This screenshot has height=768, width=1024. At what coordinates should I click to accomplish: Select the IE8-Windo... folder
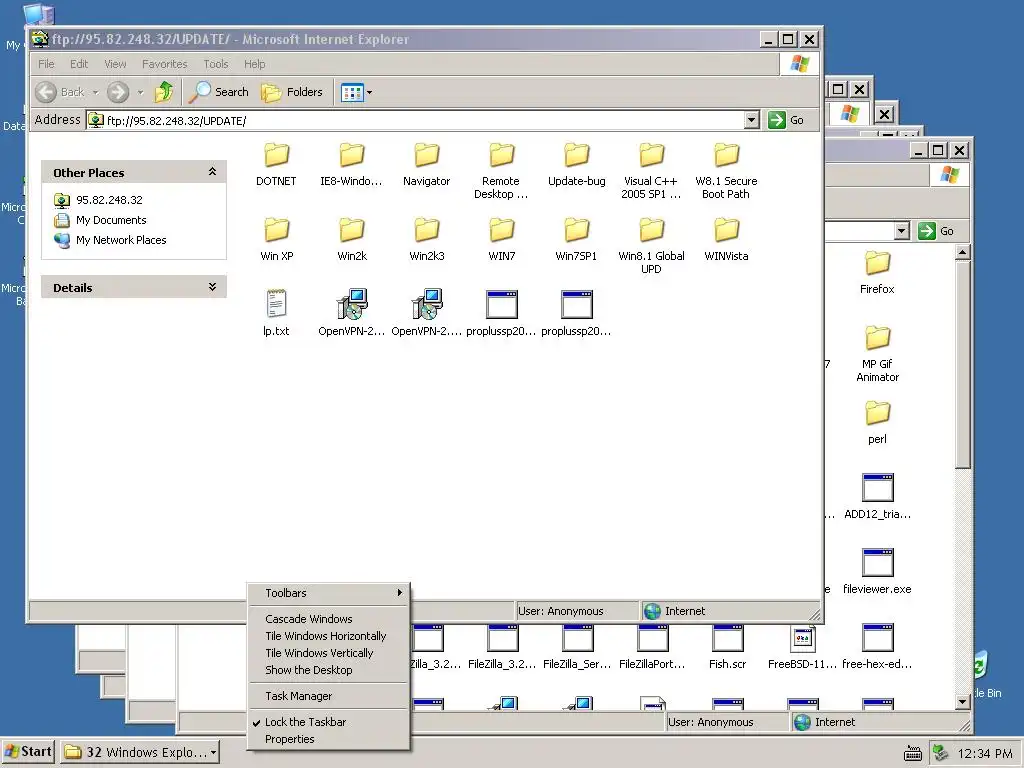(x=351, y=164)
